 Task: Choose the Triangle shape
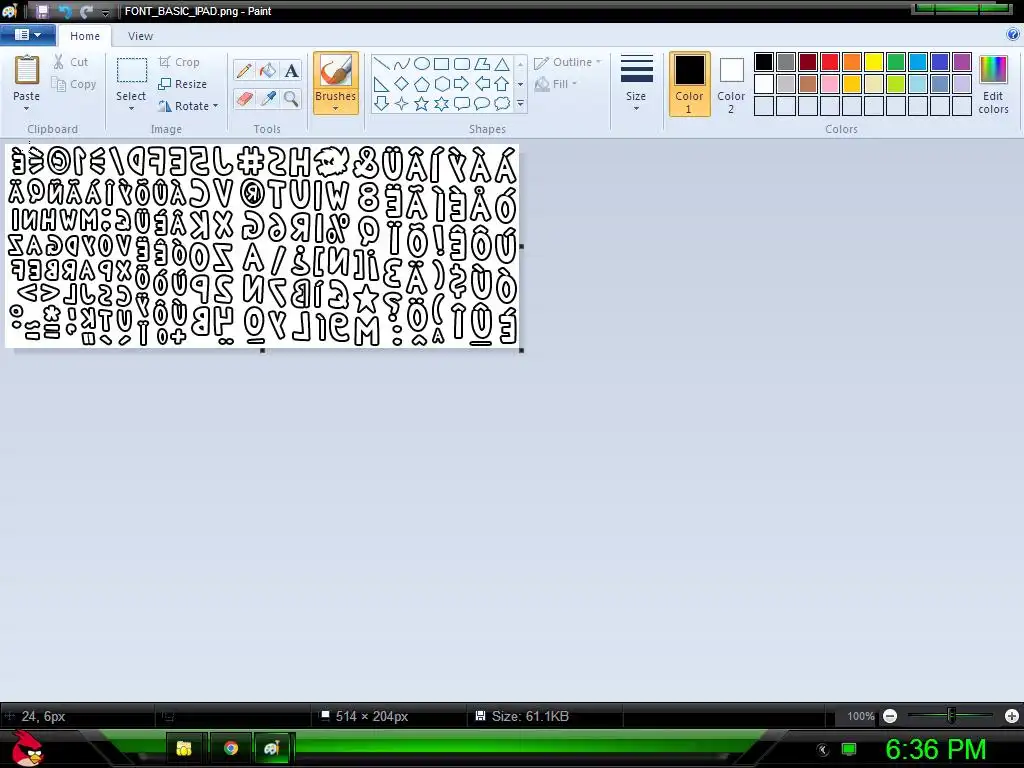(502, 63)
